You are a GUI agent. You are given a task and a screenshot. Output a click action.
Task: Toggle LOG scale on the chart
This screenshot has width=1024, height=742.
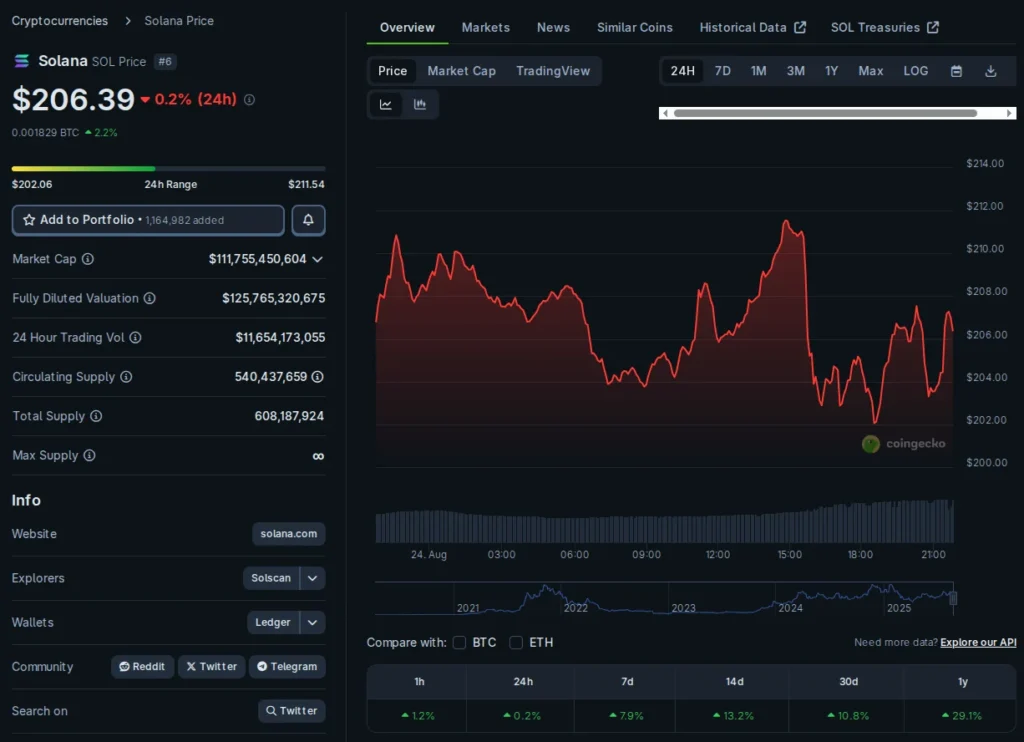pyautogui.click(x=916, y=71)
